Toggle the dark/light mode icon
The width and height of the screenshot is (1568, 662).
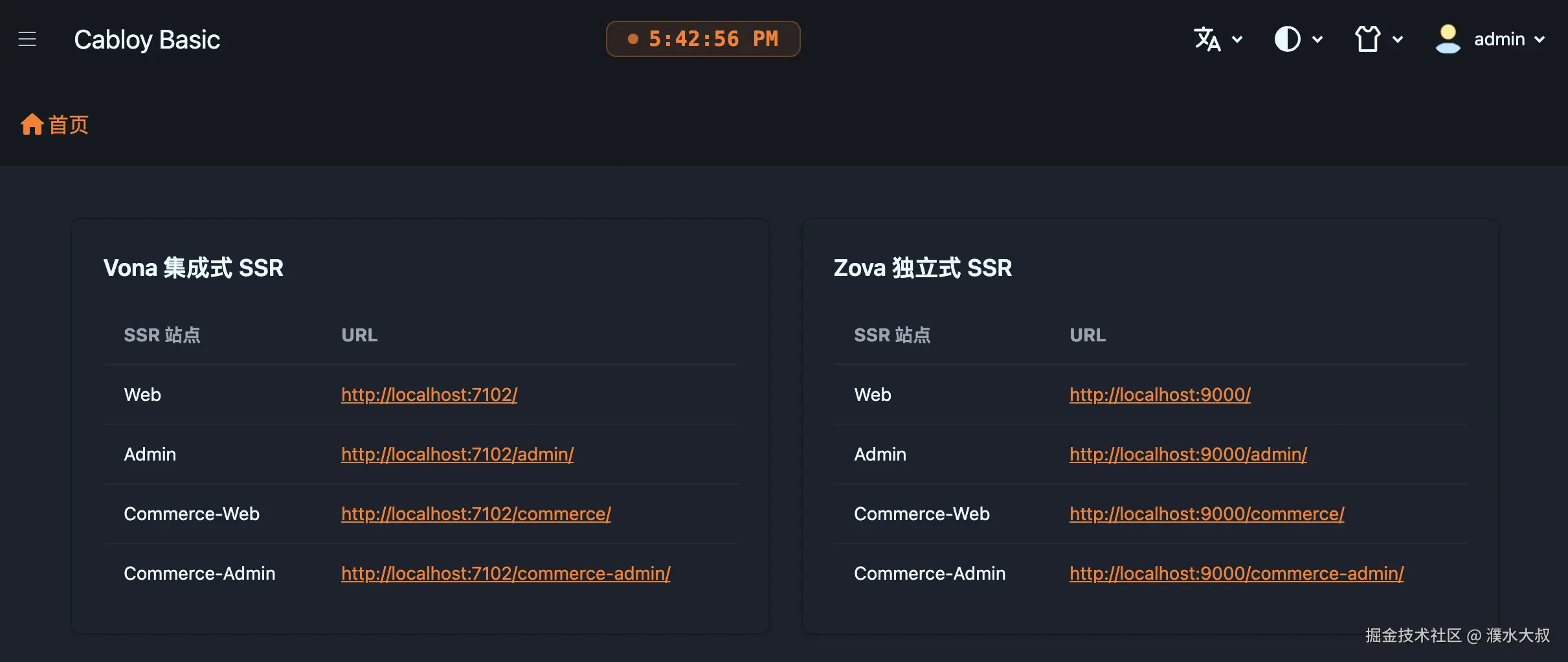point(1287,39)
